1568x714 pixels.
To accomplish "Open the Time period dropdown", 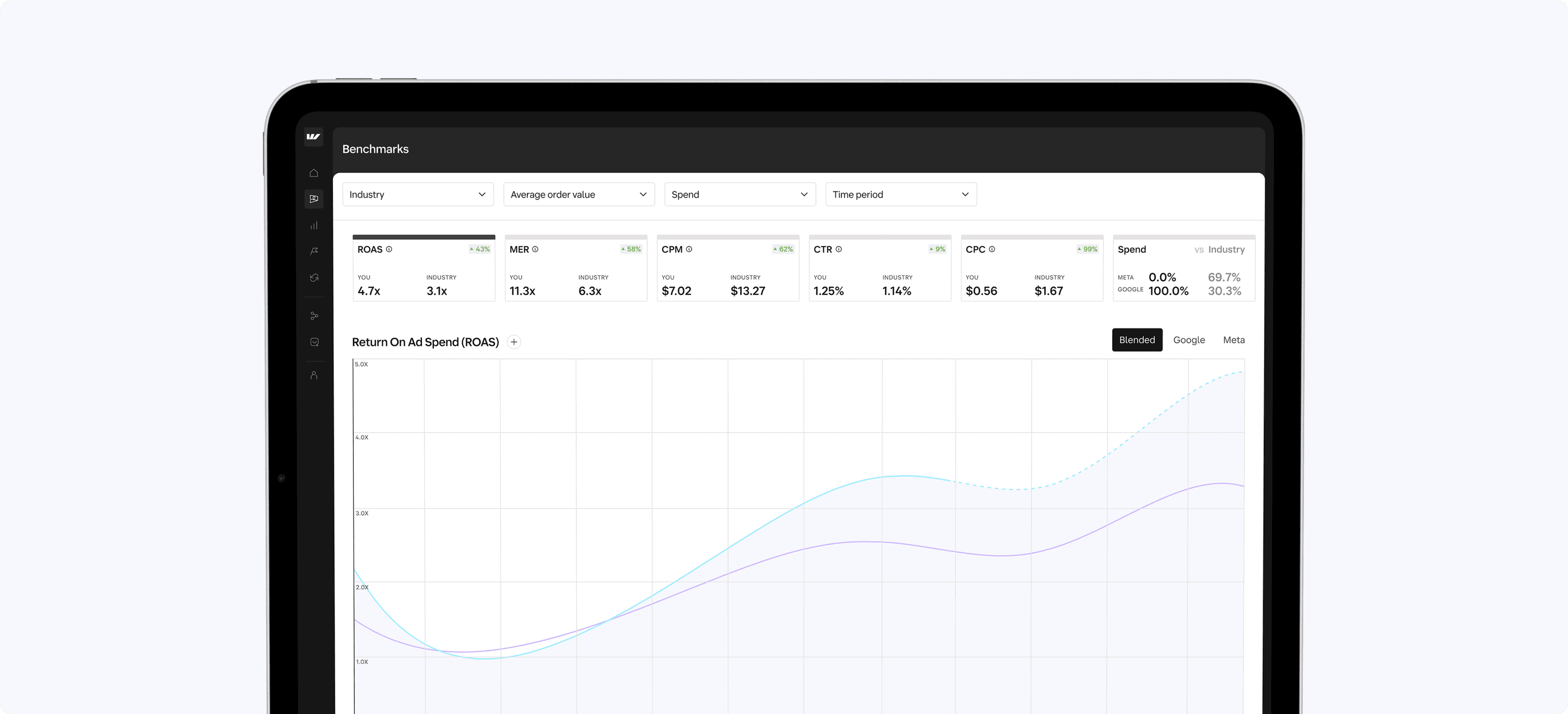I will coord(900,194).
